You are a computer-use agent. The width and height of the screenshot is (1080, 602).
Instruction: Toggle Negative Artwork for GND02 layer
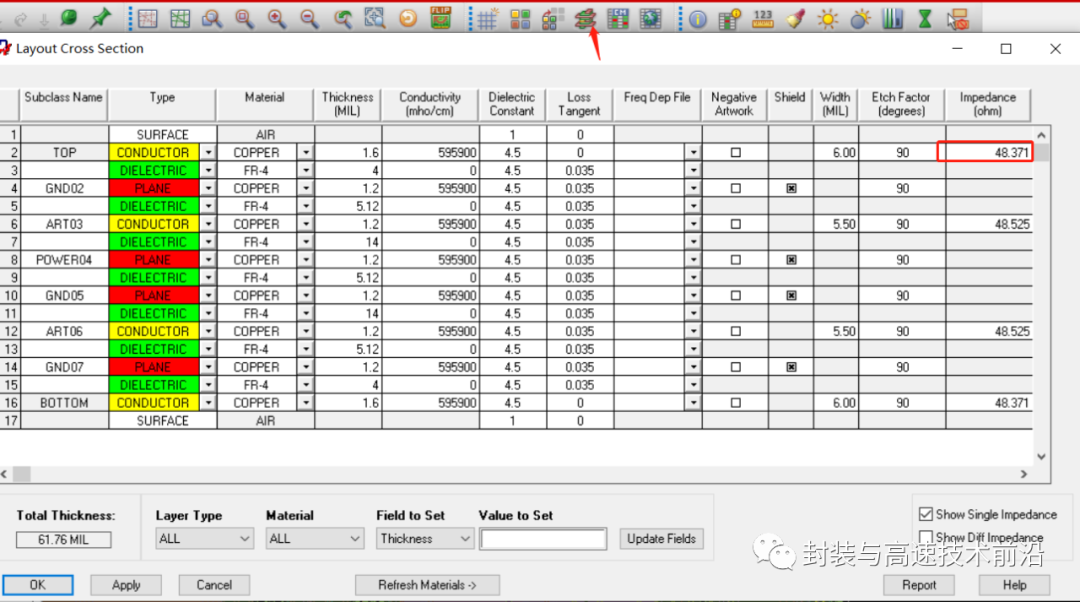pos(736,188)
